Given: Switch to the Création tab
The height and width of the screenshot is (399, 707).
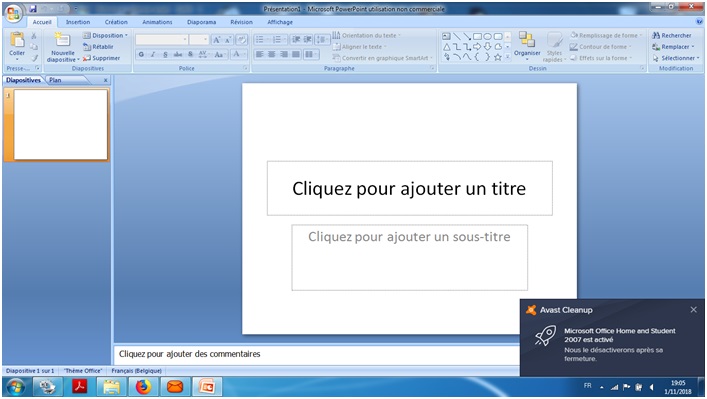Looking at the screenshot, I should 116,22.
